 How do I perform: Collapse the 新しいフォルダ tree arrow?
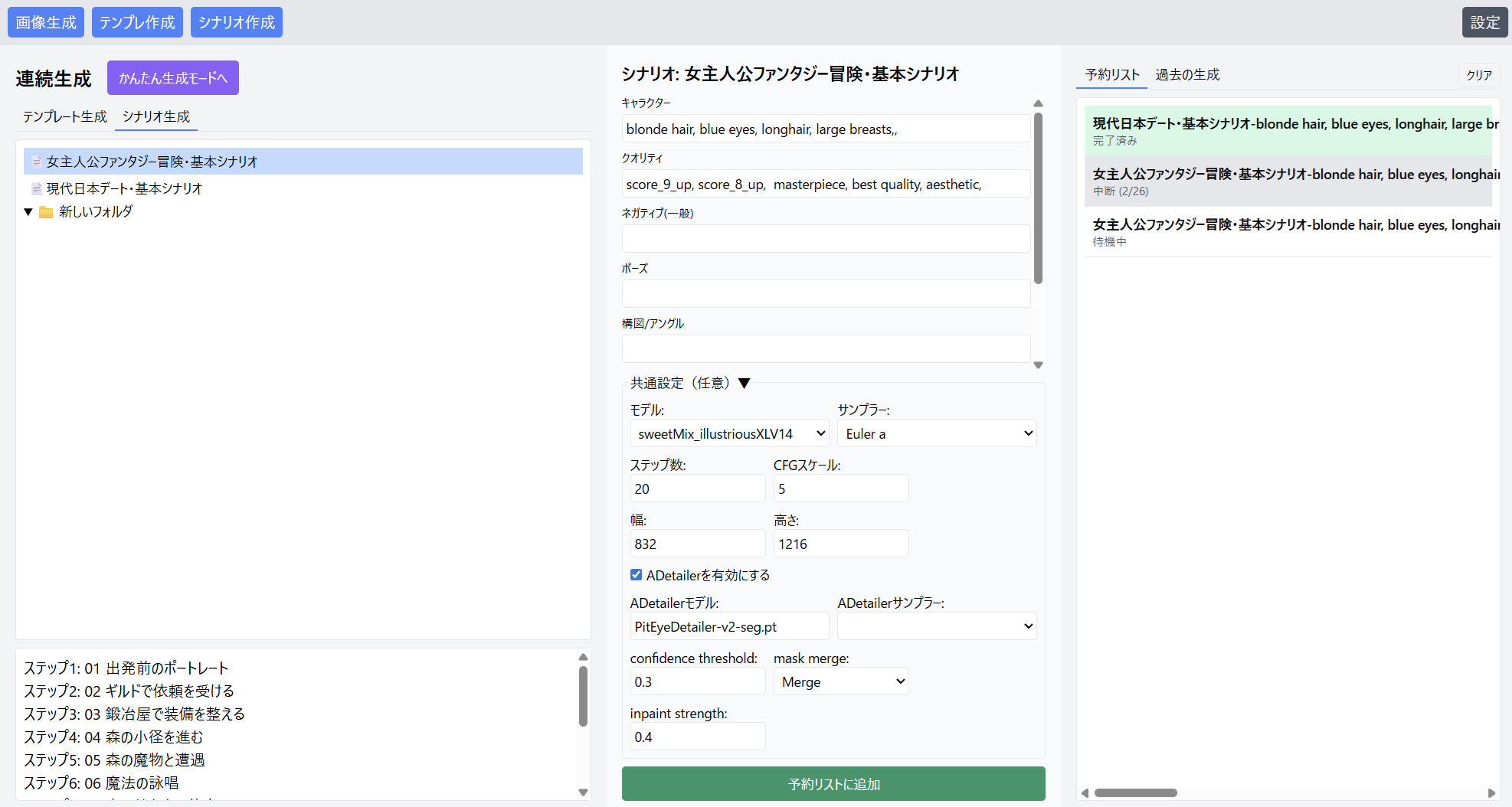(x=28, y=212)
